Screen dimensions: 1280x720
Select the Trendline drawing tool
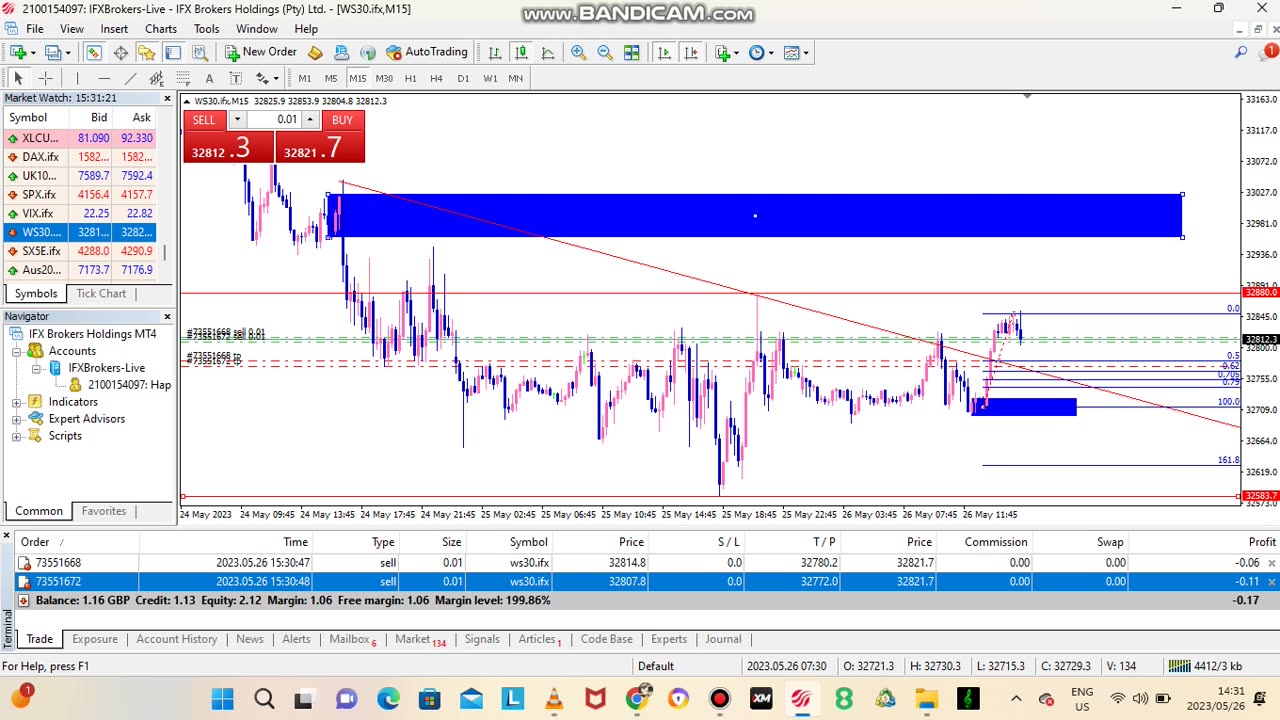pos(130,78)
